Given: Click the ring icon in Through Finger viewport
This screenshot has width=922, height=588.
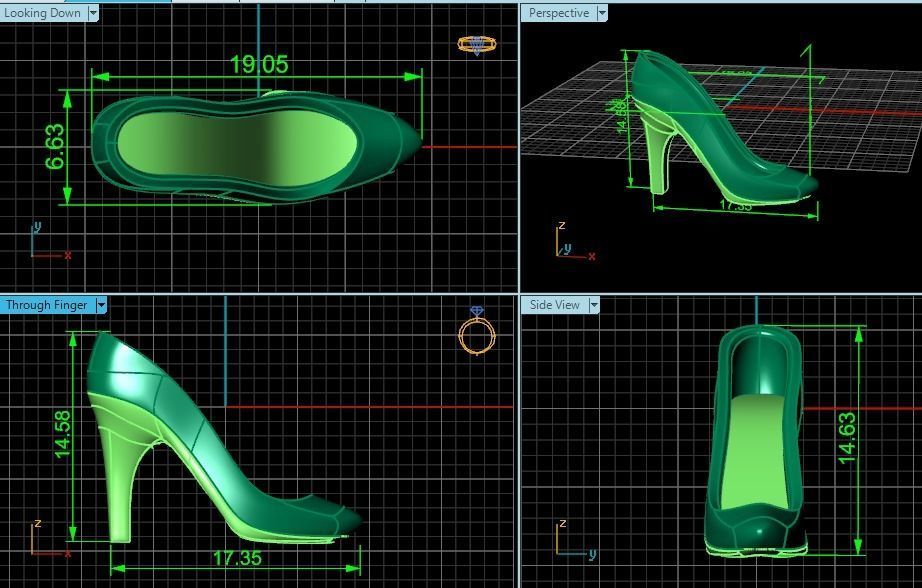Looking at the screenshot, I should pyautogui.click(x=477, y=332).
